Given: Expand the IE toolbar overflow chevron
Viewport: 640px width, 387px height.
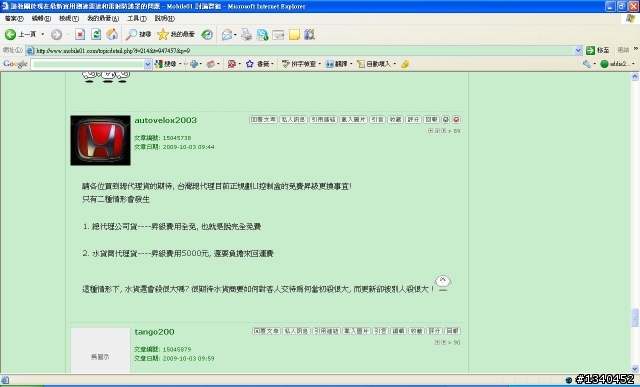Looking at the screenshot, I should [636, 49].
